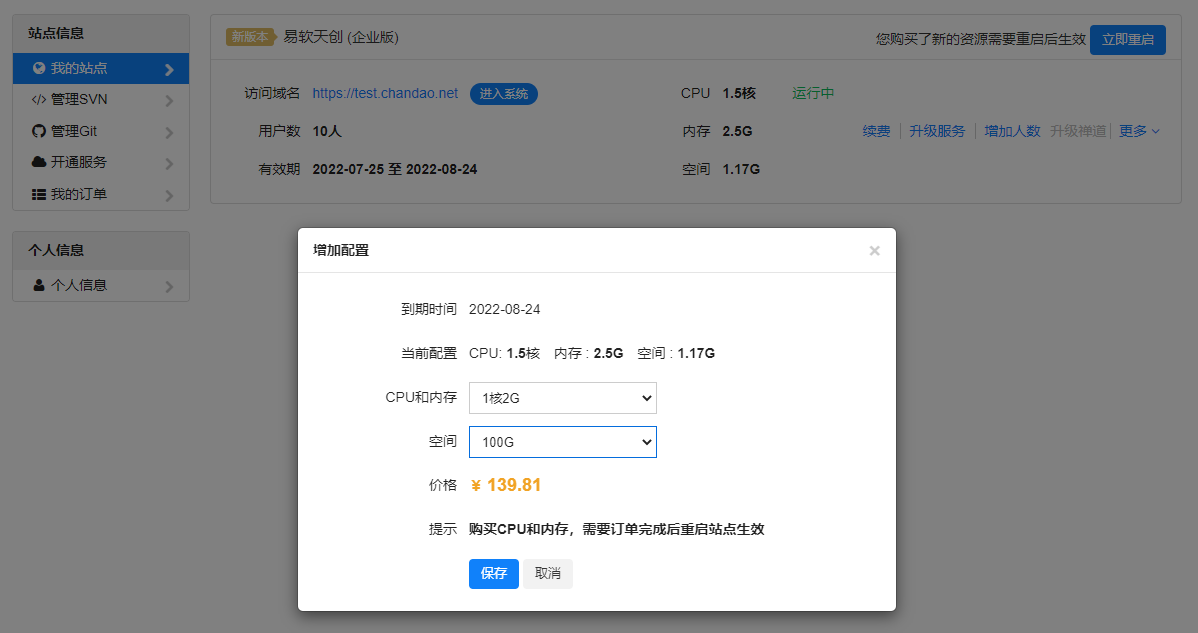Viewport: 1198px width, 633px height.
Task: Click the 增加人数 link
Action: tap(1012, 131)
